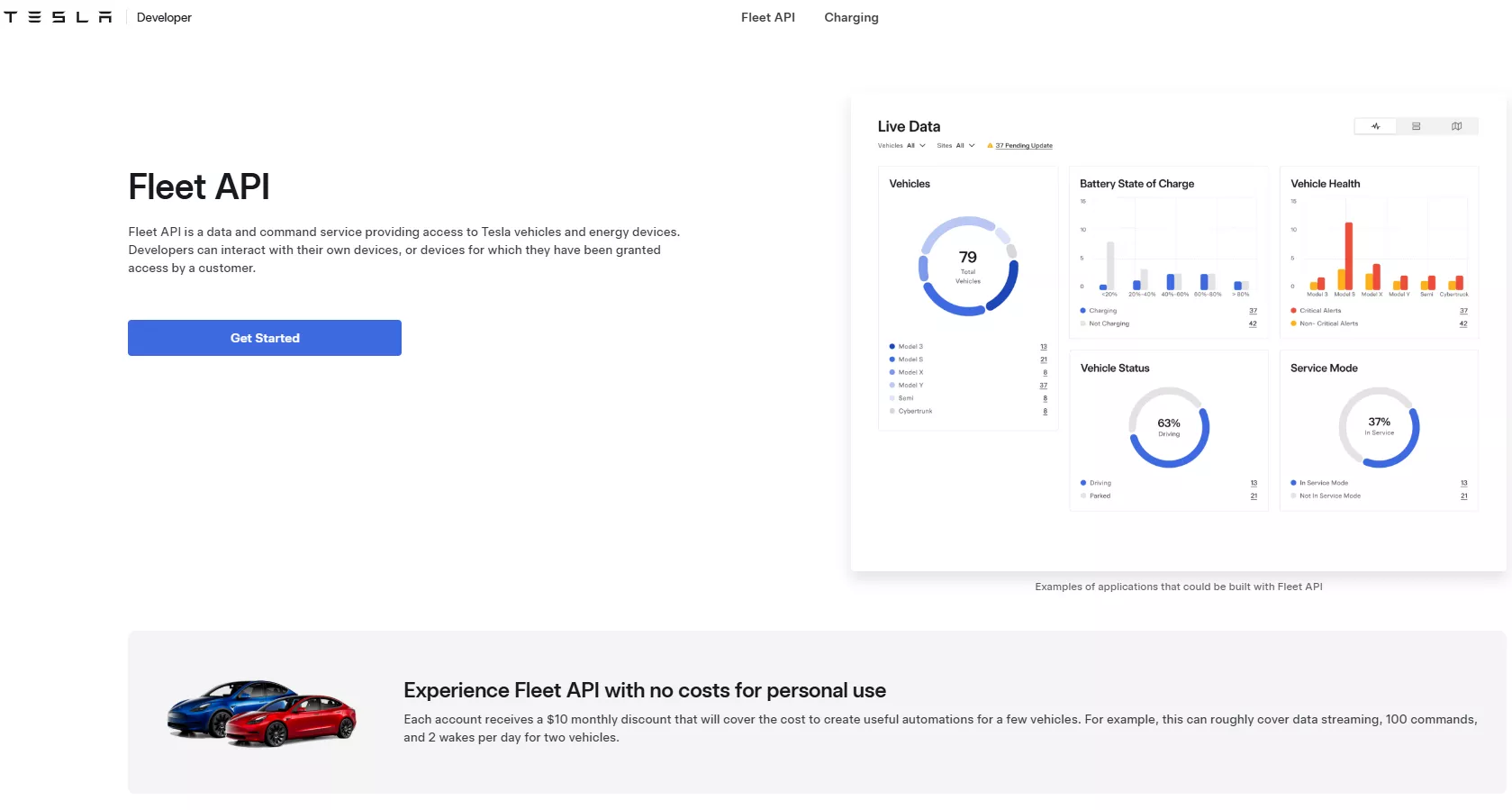The width and height of the screenshot is (1512, 810).
Task: Click the pending update warning triangle icon
Action: [x=991, y=145]
